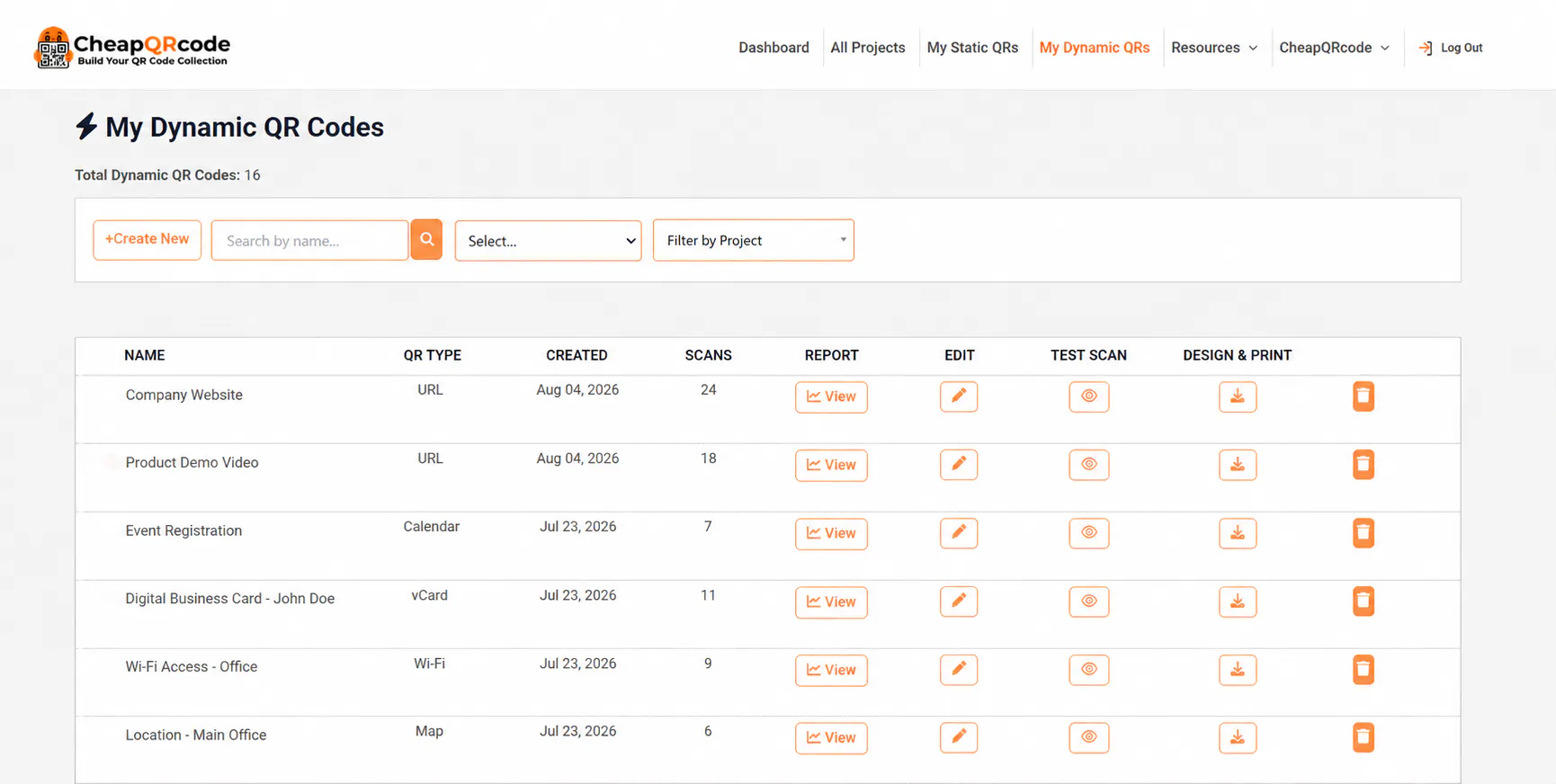Image resolution: width=1556 pixels, height=784 pixels.
Task: Download the Product Demo Video QR design
Action: pos(1238,465)
